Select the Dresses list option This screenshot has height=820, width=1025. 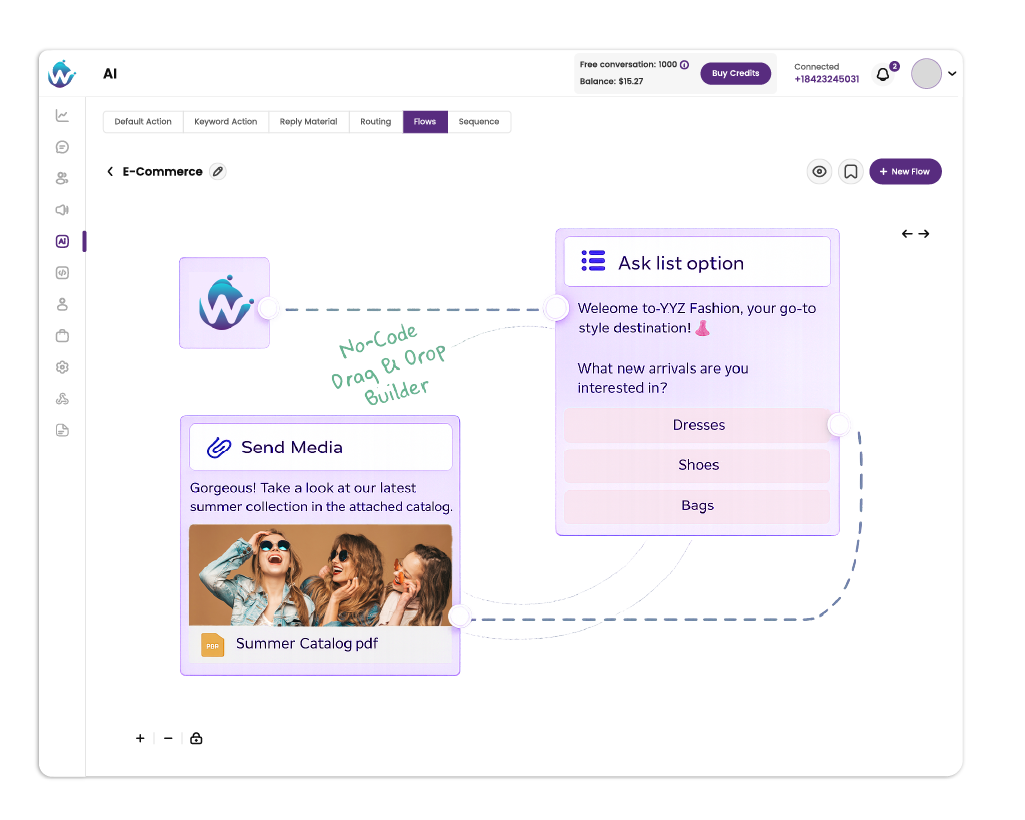[697, 425]
